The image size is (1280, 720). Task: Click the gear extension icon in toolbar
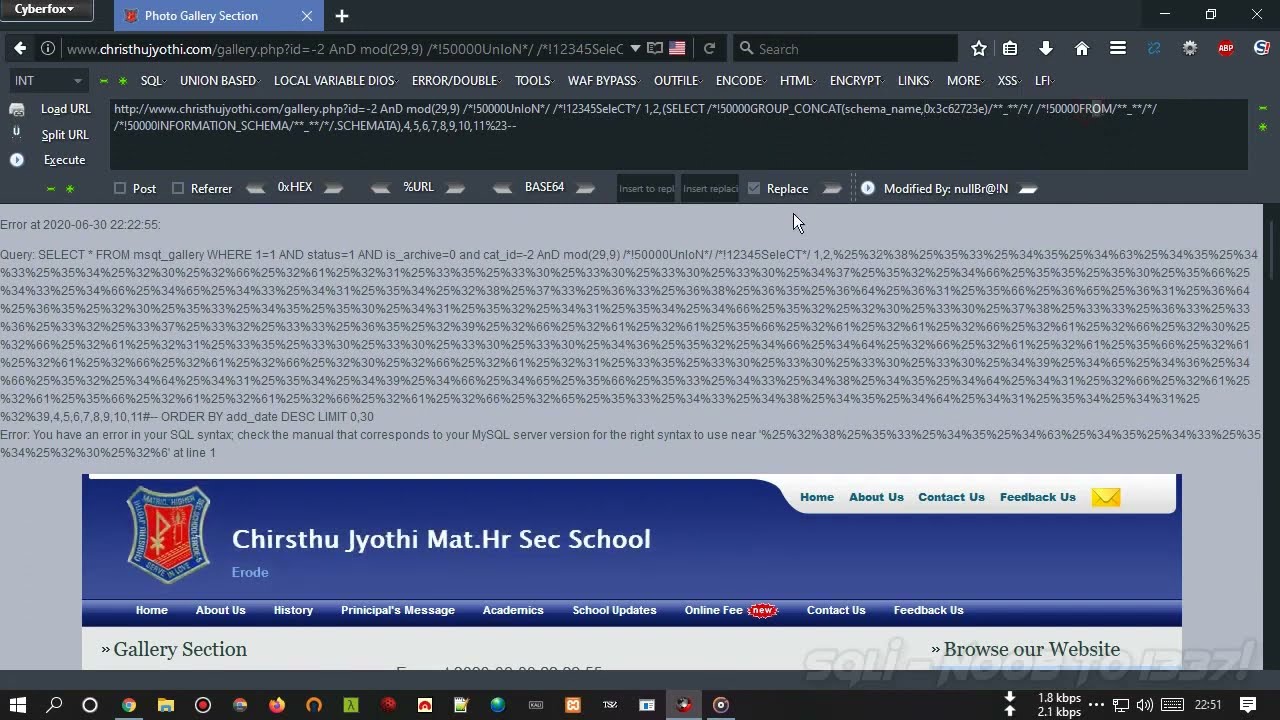coord(1190,48)
